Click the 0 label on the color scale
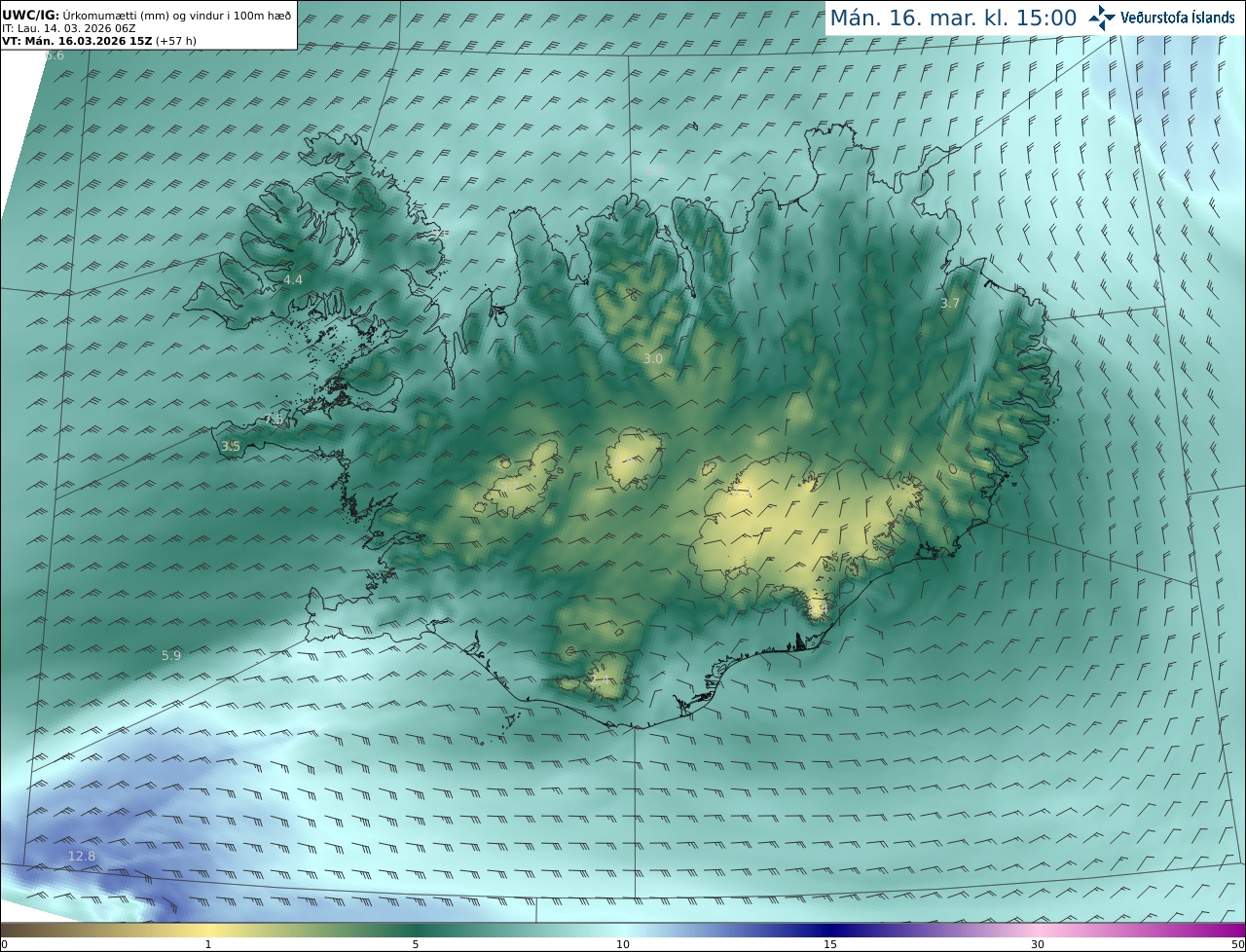Image resolution: width=1246 pixels, height=952 pixels. 5,944
